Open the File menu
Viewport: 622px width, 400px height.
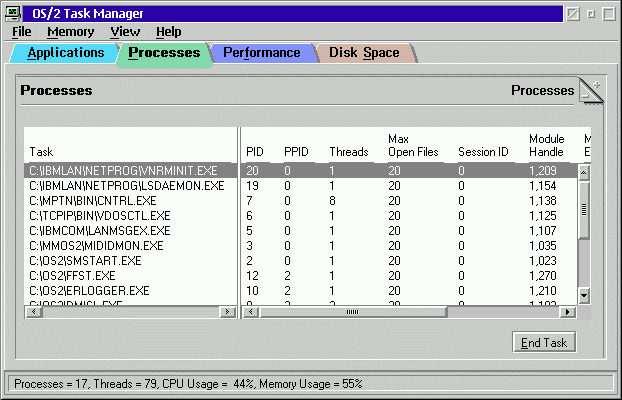[x=22, y=32]
